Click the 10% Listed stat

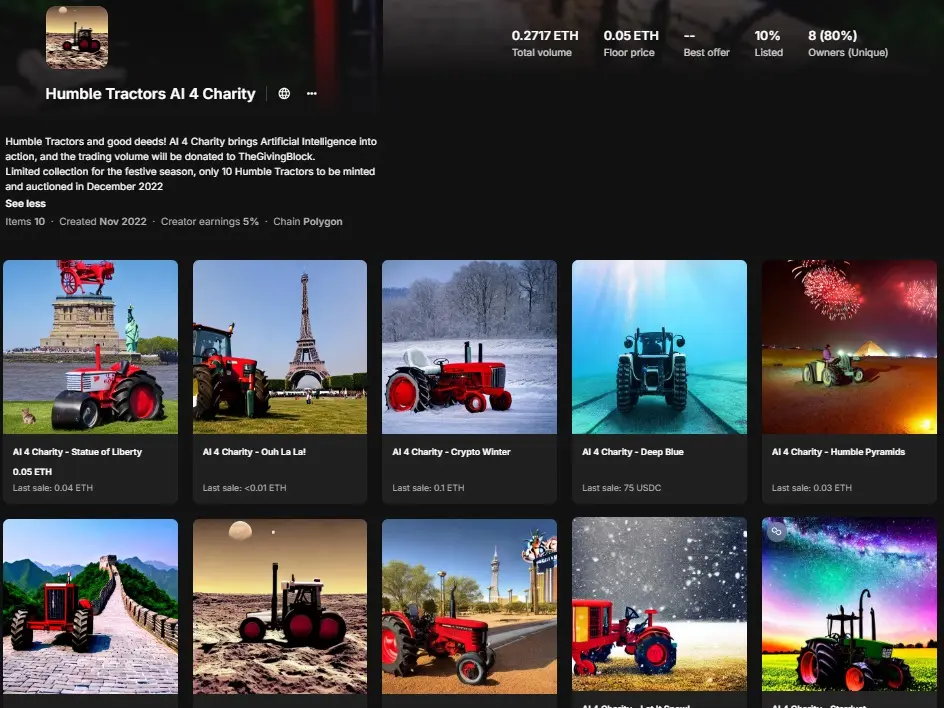pos(769,43)
